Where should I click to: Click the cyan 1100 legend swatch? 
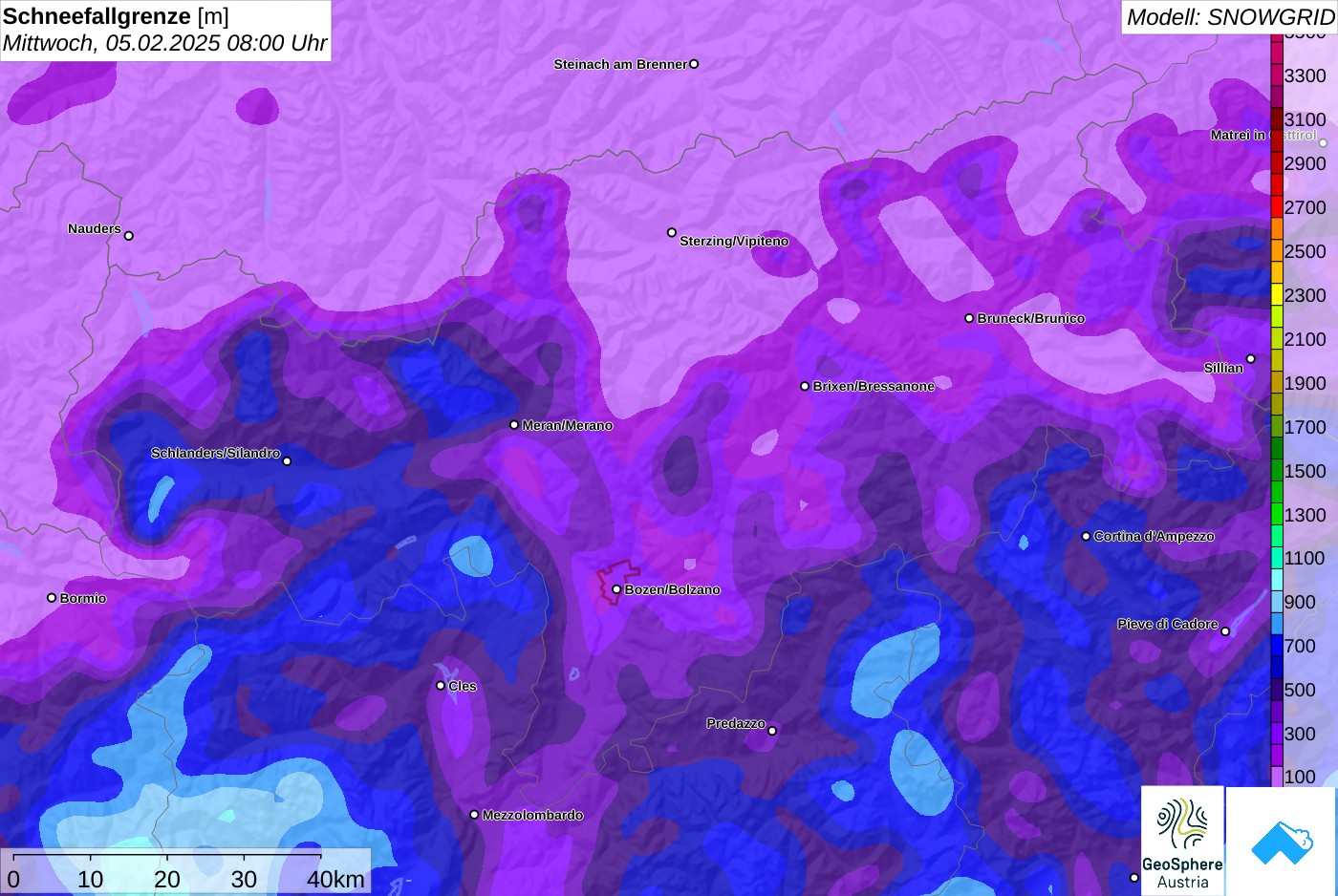pyautogui.click(x=1277, y=558)
